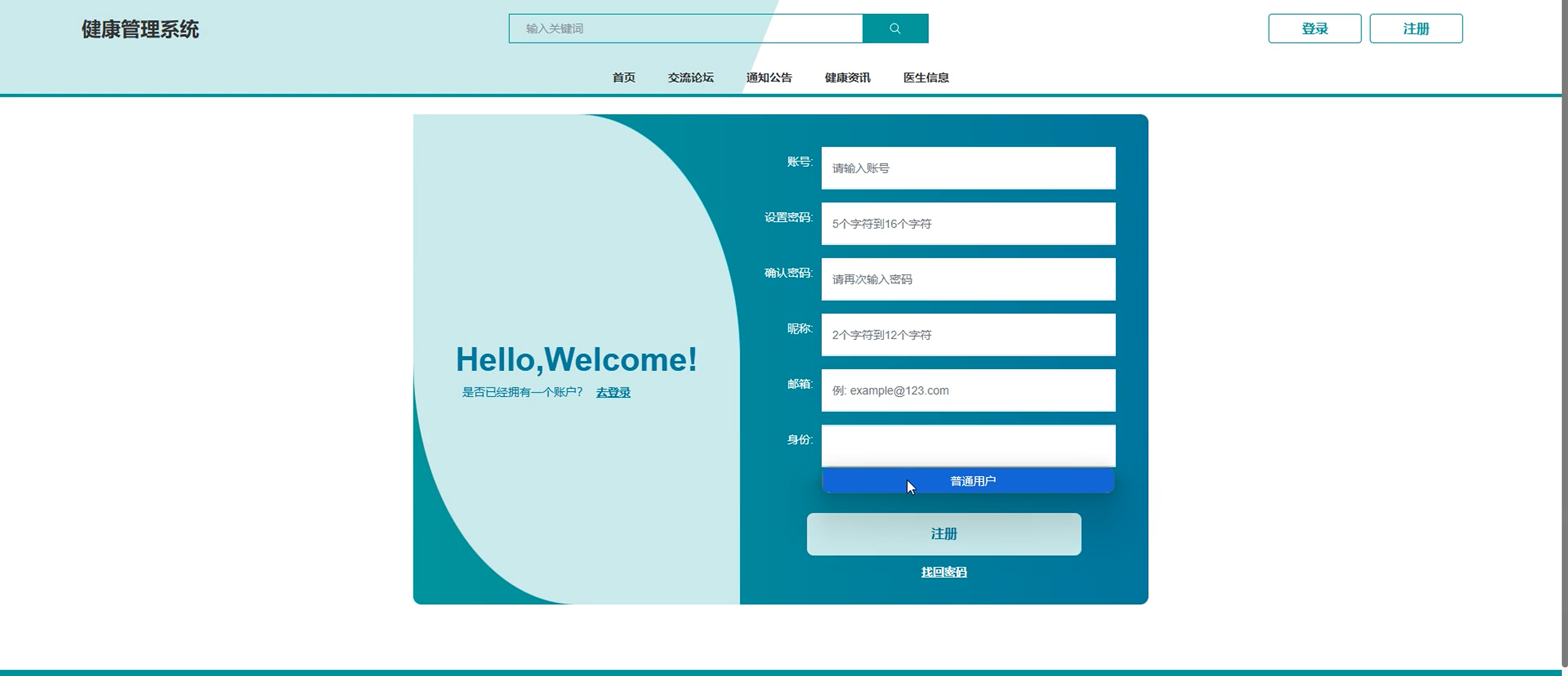Image resolution: width=1568 pixels, height=676 pixels.
Task: Go to the 医生信息 menu item
Action: [926, 77]
